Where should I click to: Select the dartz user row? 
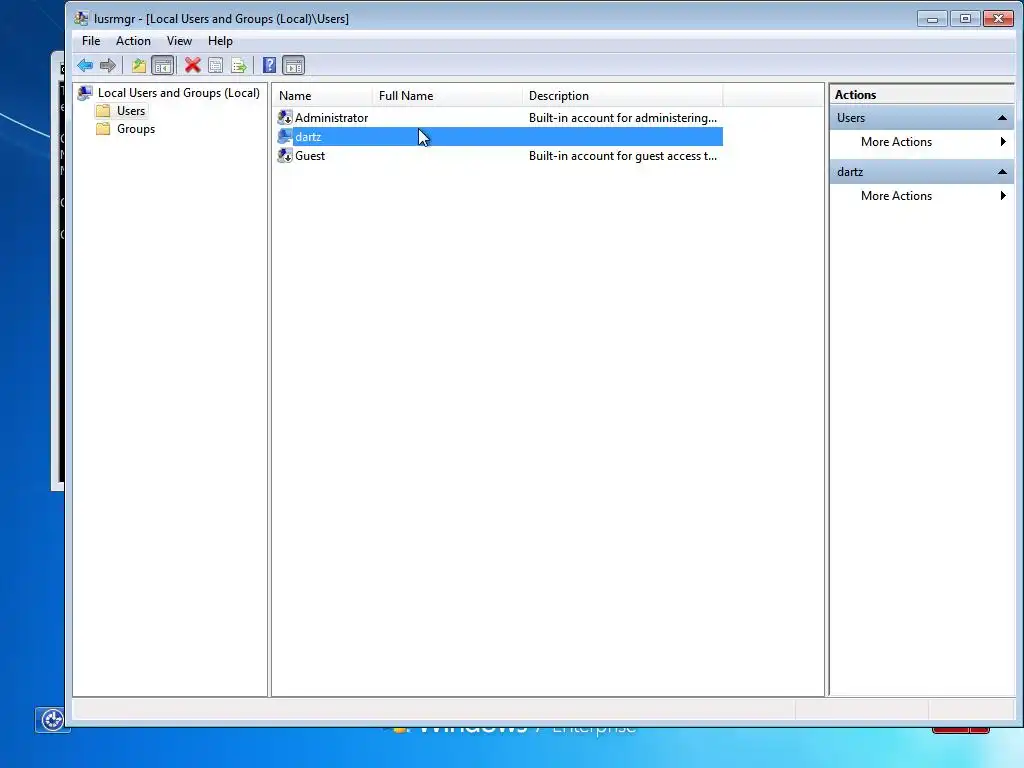[x=499, y=136]
